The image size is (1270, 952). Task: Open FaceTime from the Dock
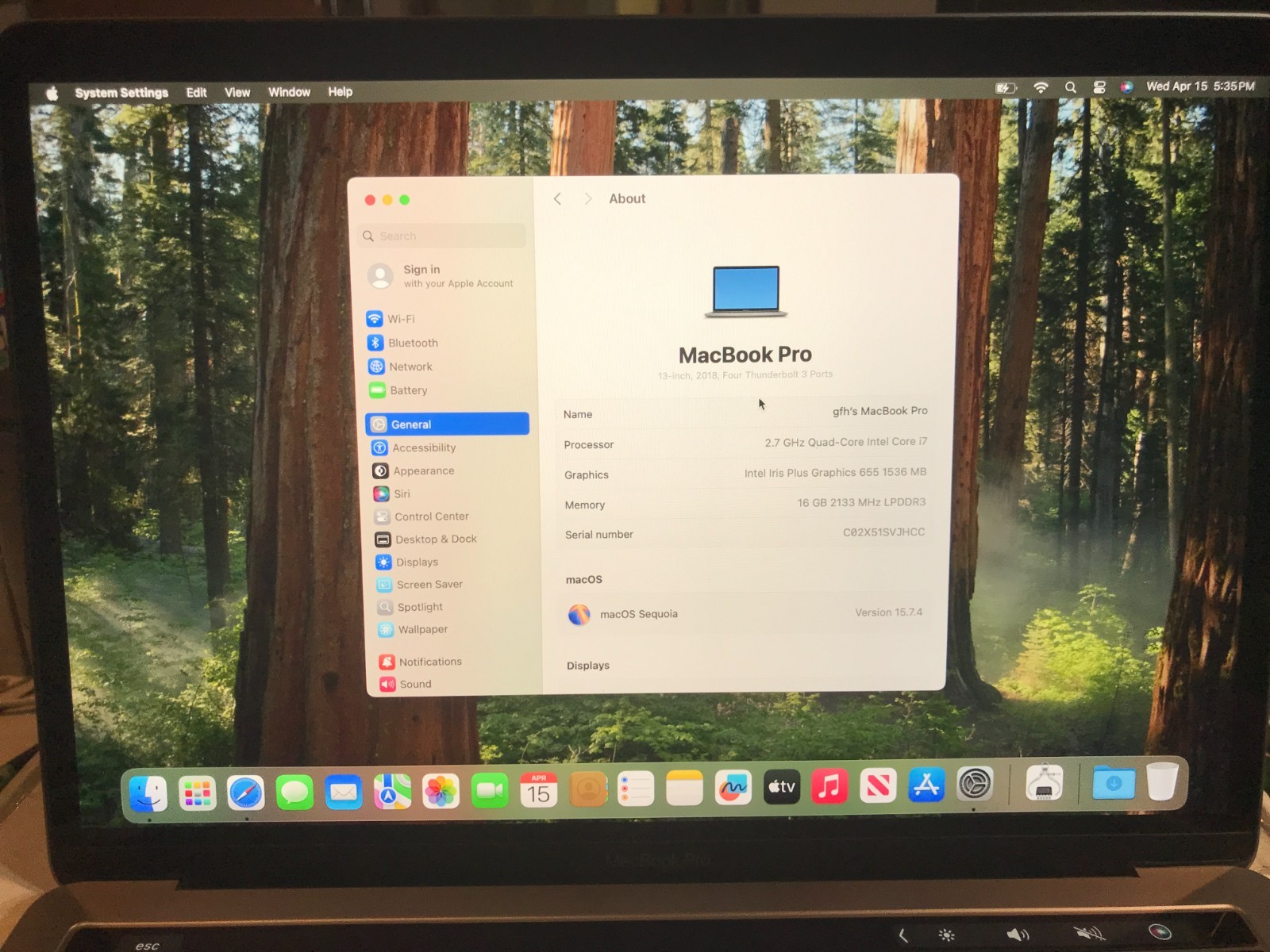pyautogui.click(x=490, y=790)
